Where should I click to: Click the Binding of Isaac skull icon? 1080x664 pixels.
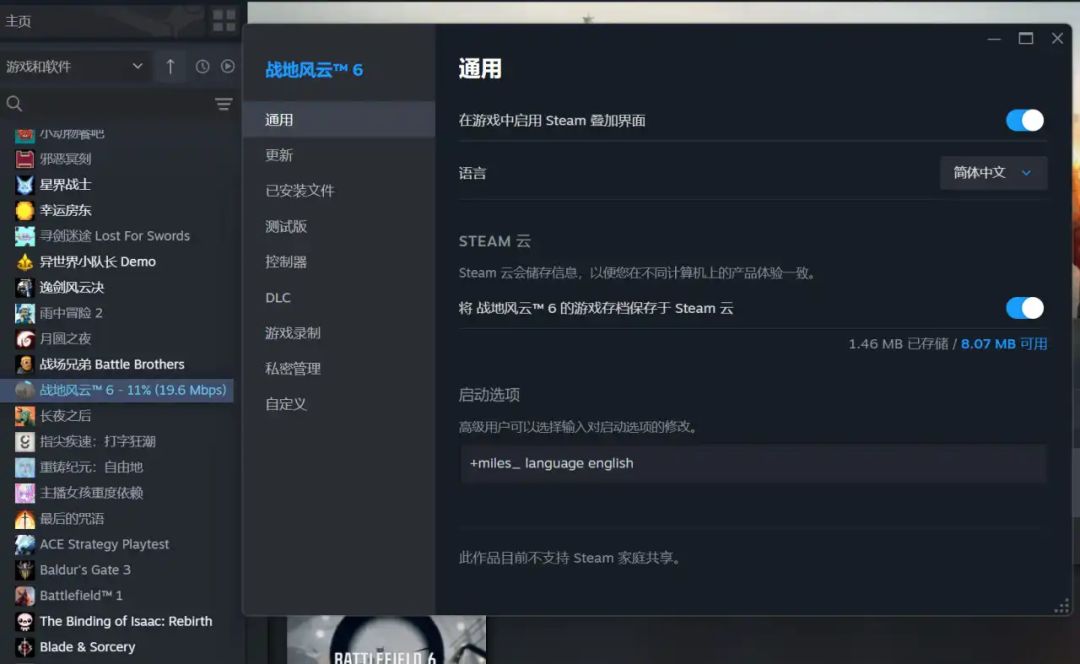(25, 621)
